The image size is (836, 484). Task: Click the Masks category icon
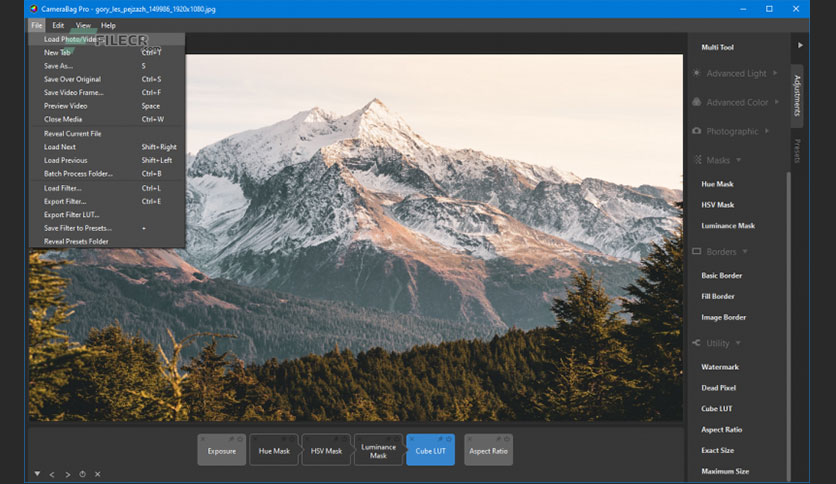(x=697, y=159)
